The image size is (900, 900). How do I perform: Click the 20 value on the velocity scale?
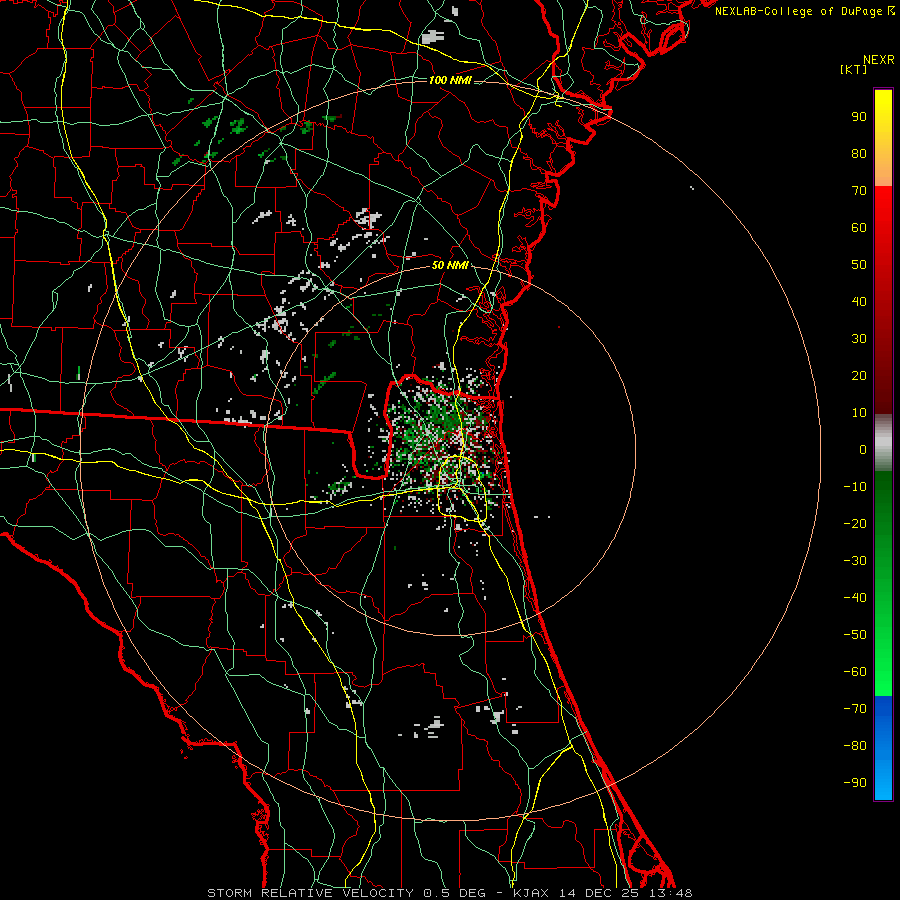point(859,376)
